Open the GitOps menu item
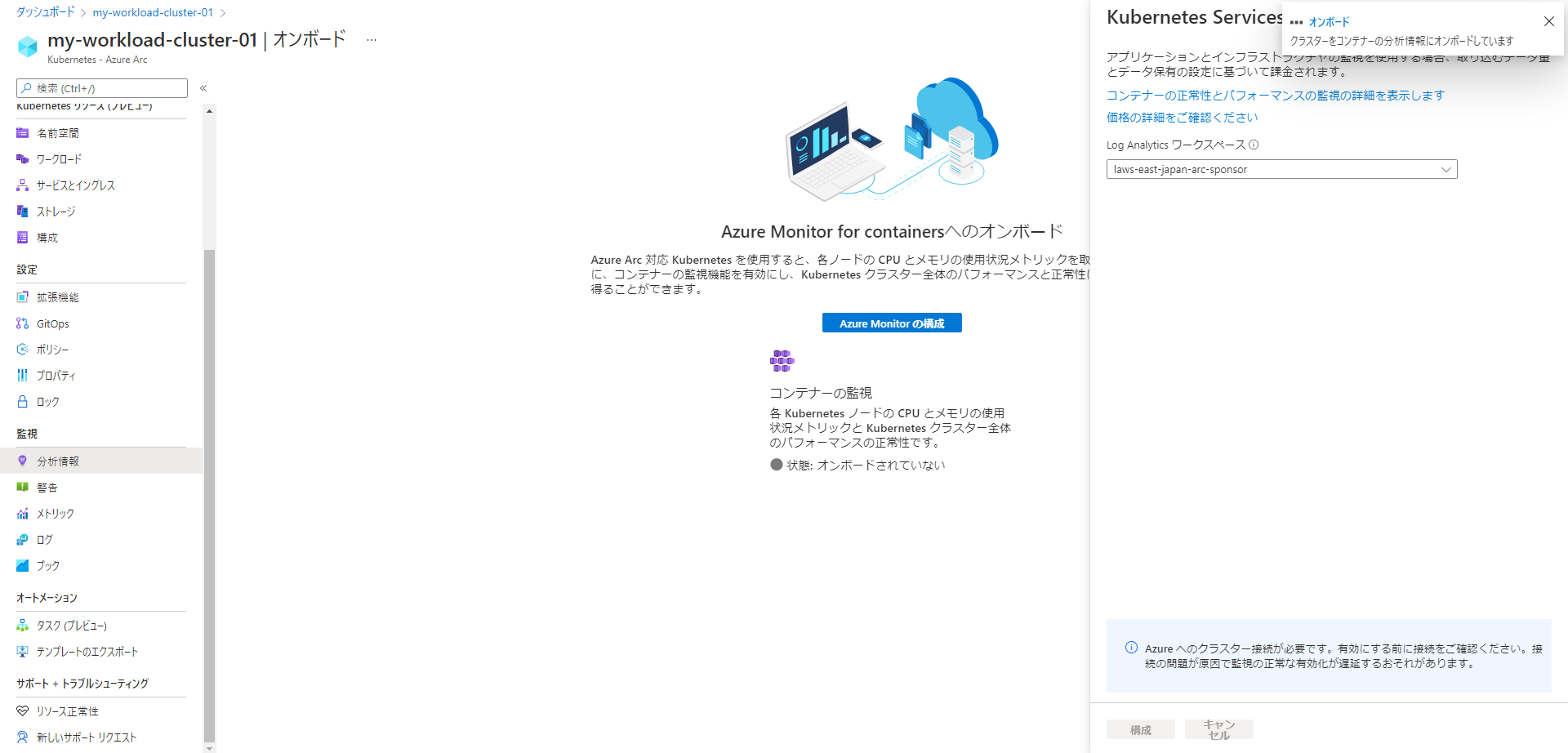This screenshot has height=753, width=1568. click(x=101, y=323)
